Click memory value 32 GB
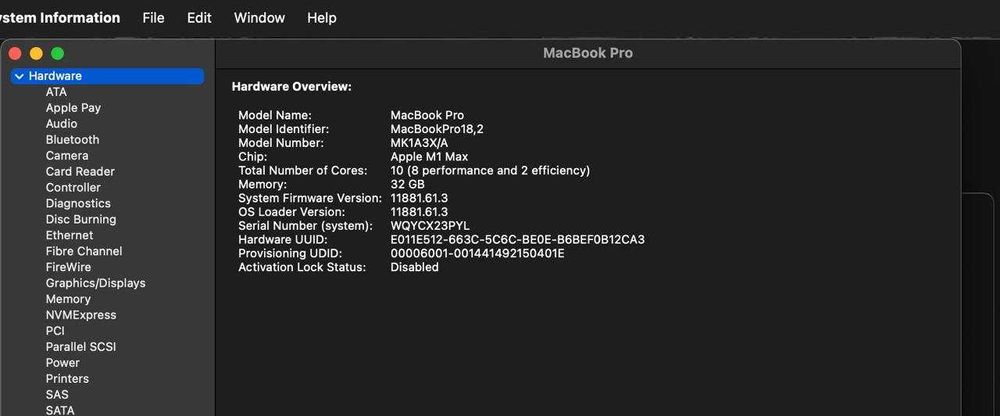Screen dimensions: 1000x416 (408, 184)
